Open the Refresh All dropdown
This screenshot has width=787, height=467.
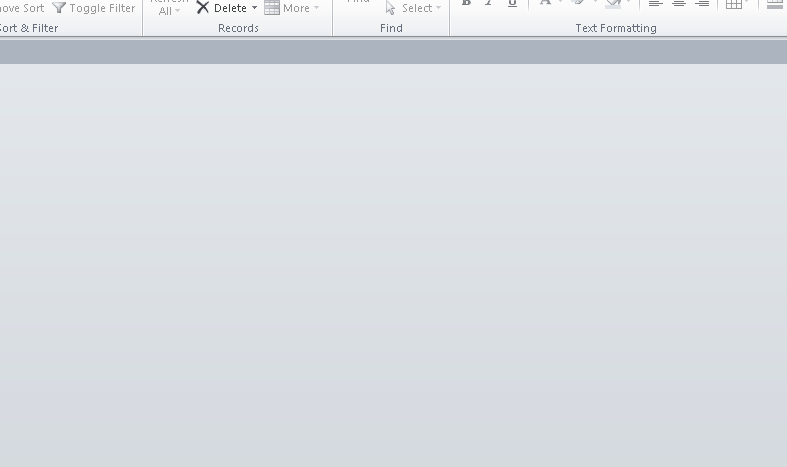coord(169,10)
